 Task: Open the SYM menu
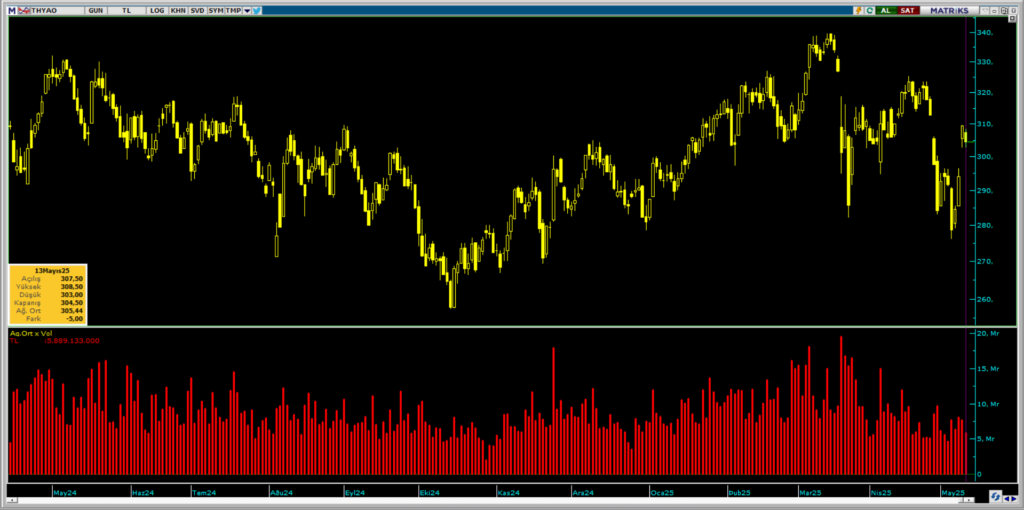[x=216, y=9]
